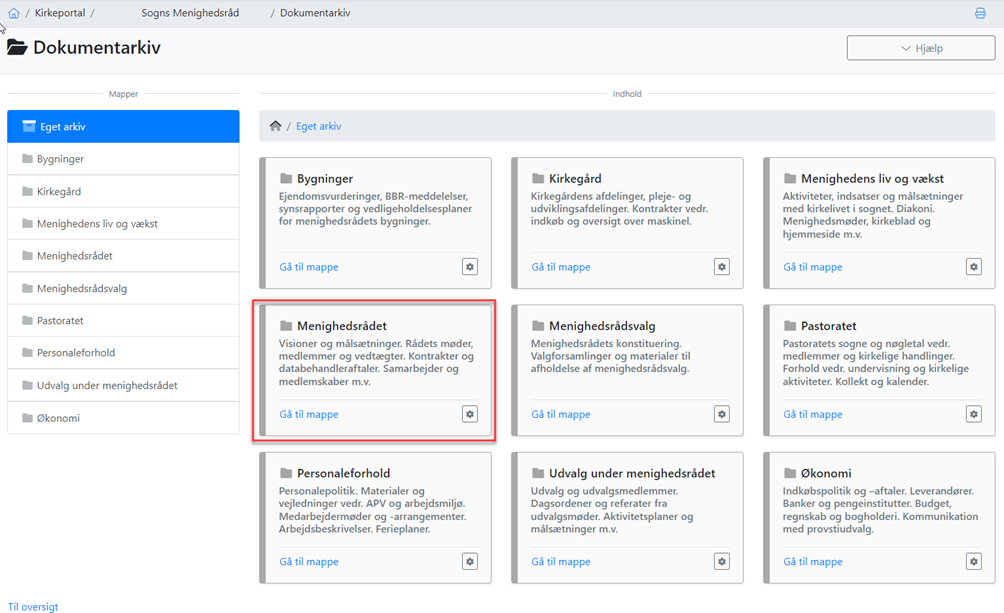Viewport: 1004px width, 613px height.
Task: Click folder icon on the Kirkegård card title
Action: (538, 178)
